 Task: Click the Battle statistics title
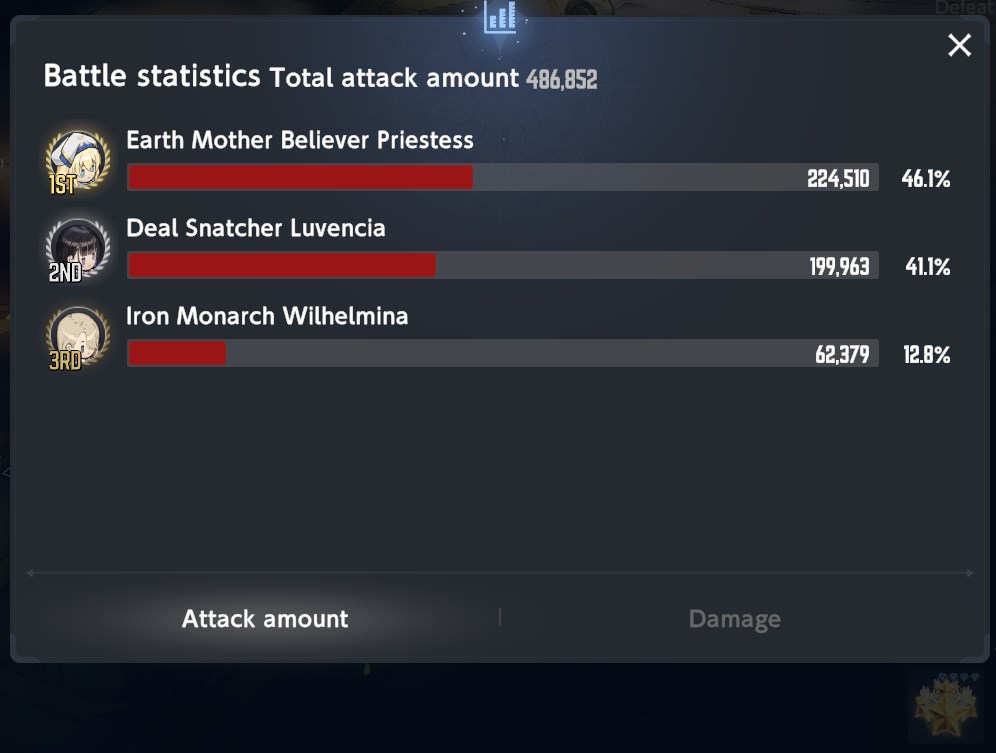click(x=152, y=76)
